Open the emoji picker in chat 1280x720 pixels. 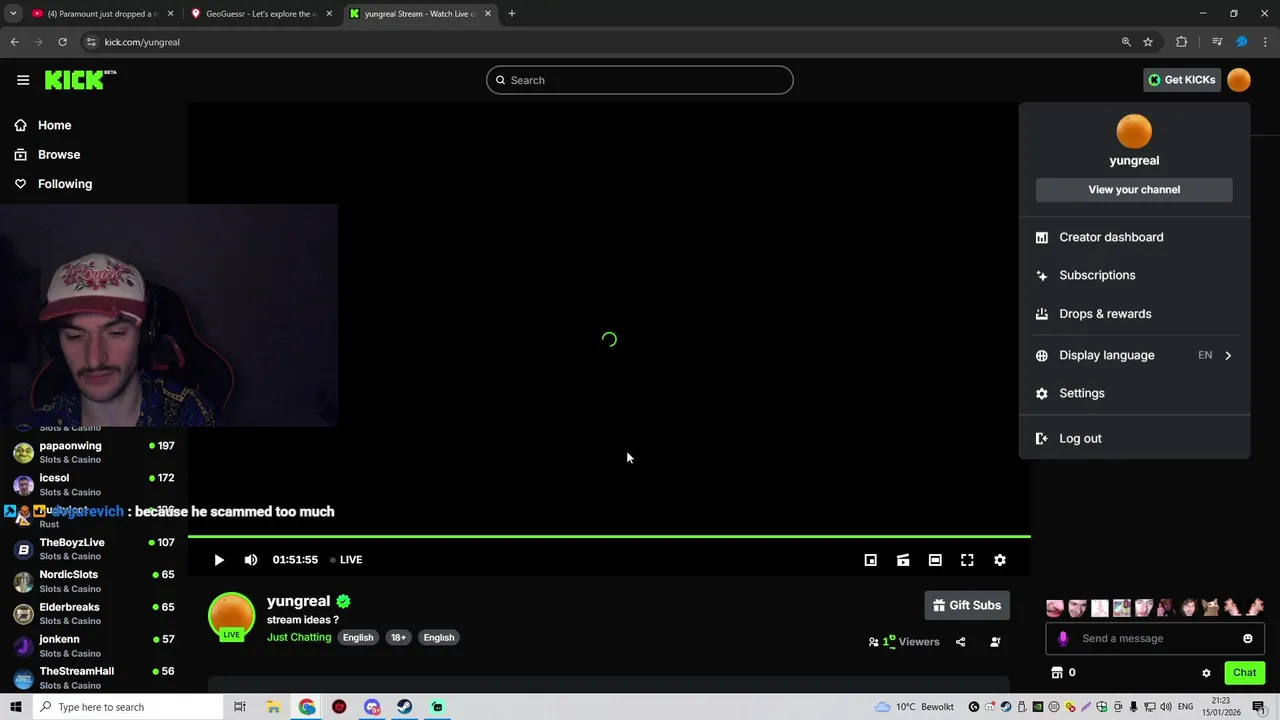point(1248,639)
